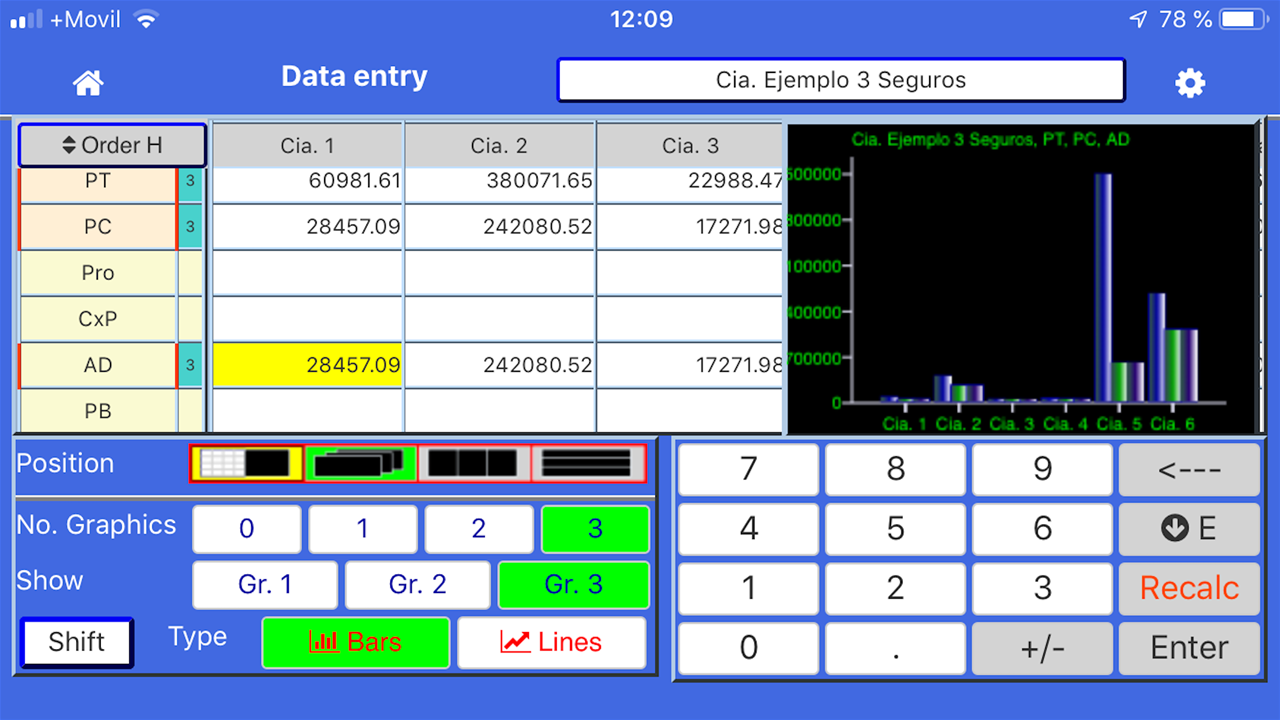Tap the backspace arrow key
The height and width of the screenshot is (720, 1280).
pos(1189,469)
